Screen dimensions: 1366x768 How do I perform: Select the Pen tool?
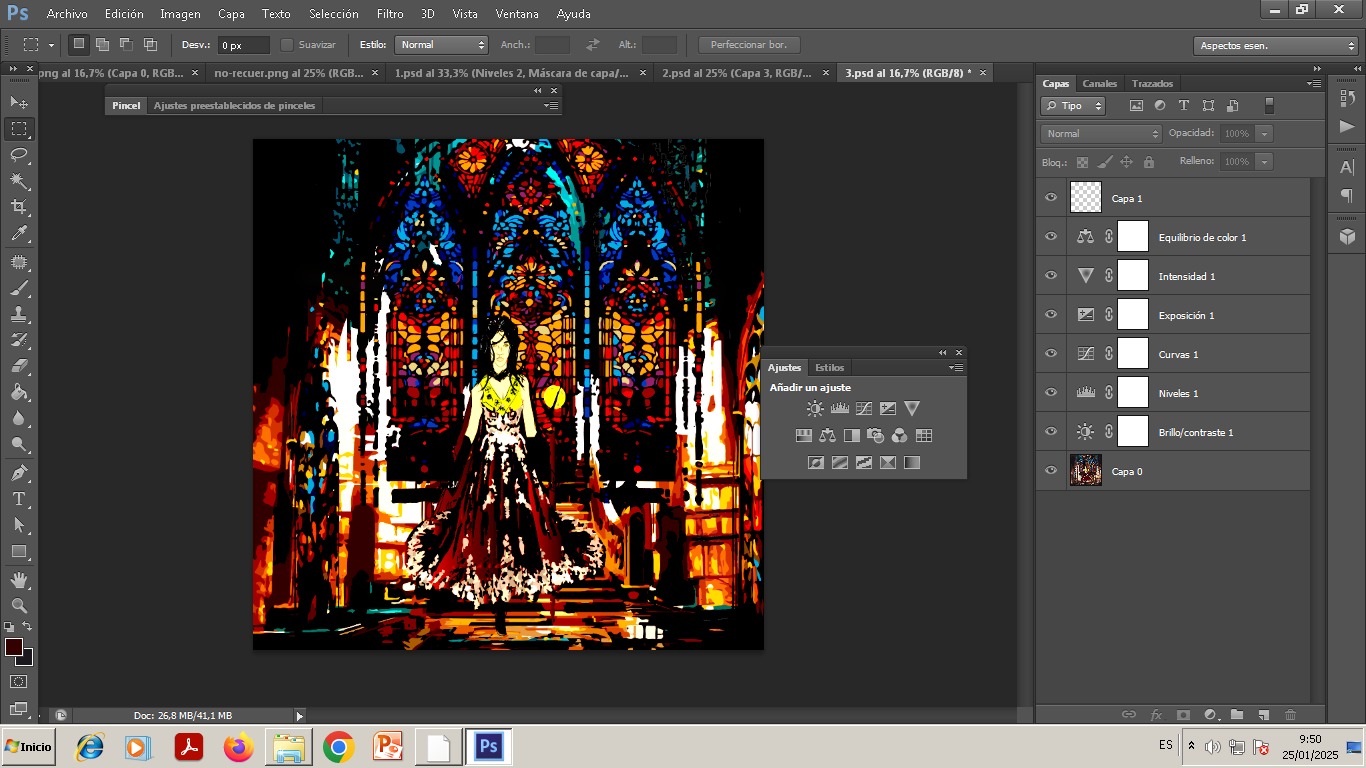coord(19,473)
